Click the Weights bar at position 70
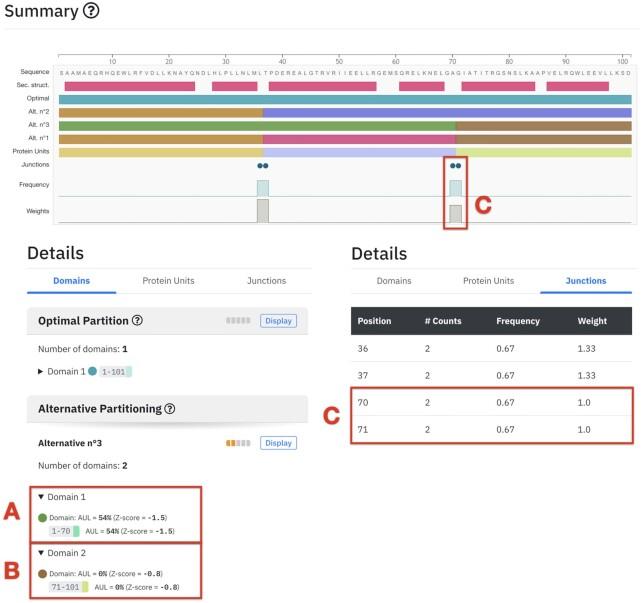 point(455,213)
